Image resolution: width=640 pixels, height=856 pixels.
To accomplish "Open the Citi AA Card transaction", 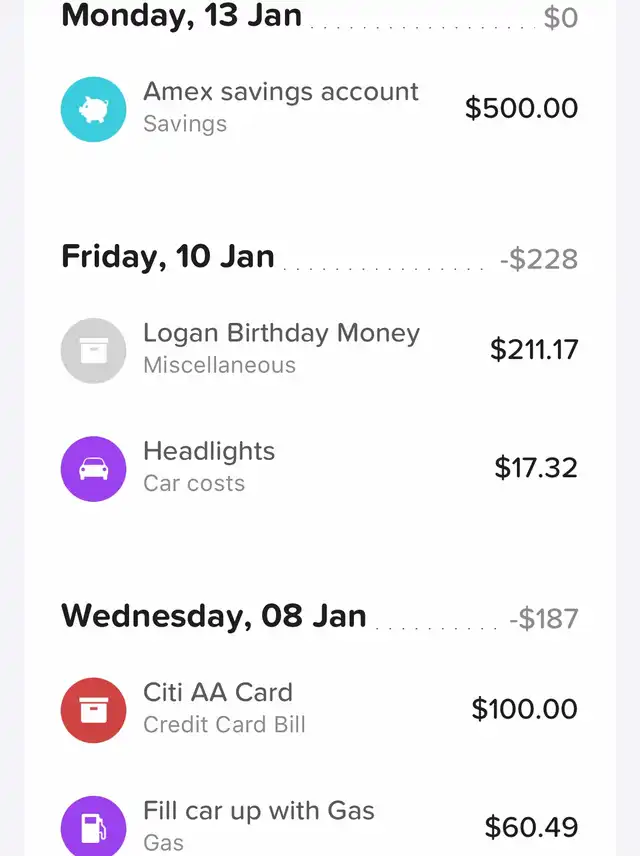I will (218, 693).
